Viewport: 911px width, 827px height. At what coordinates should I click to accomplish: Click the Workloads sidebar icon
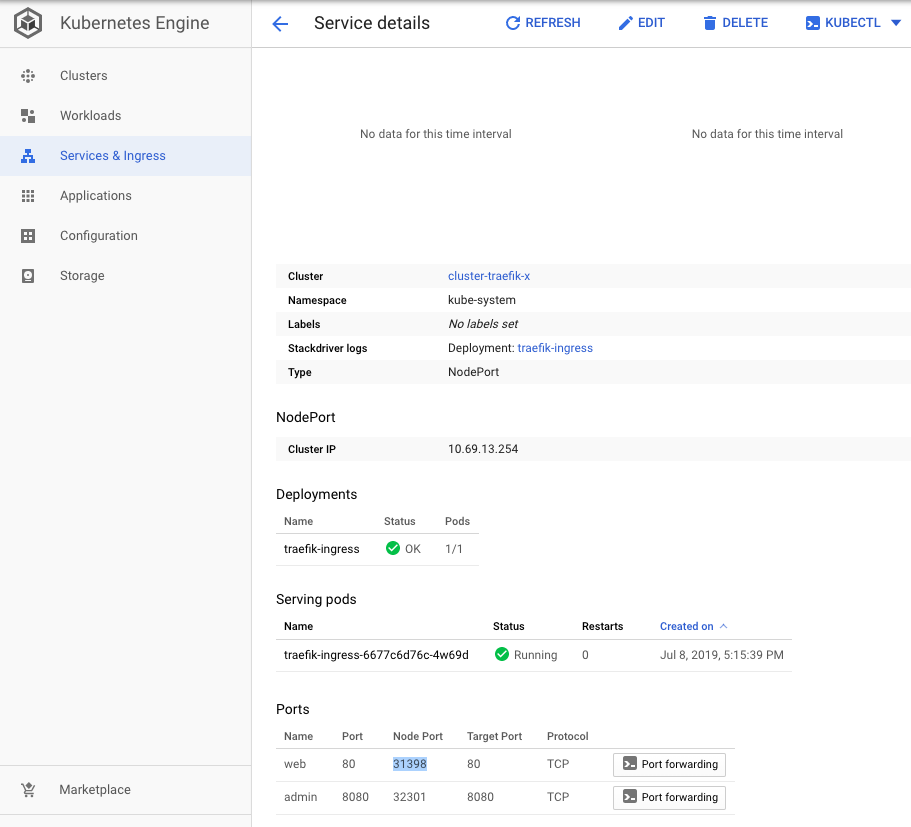click(28, 116)
